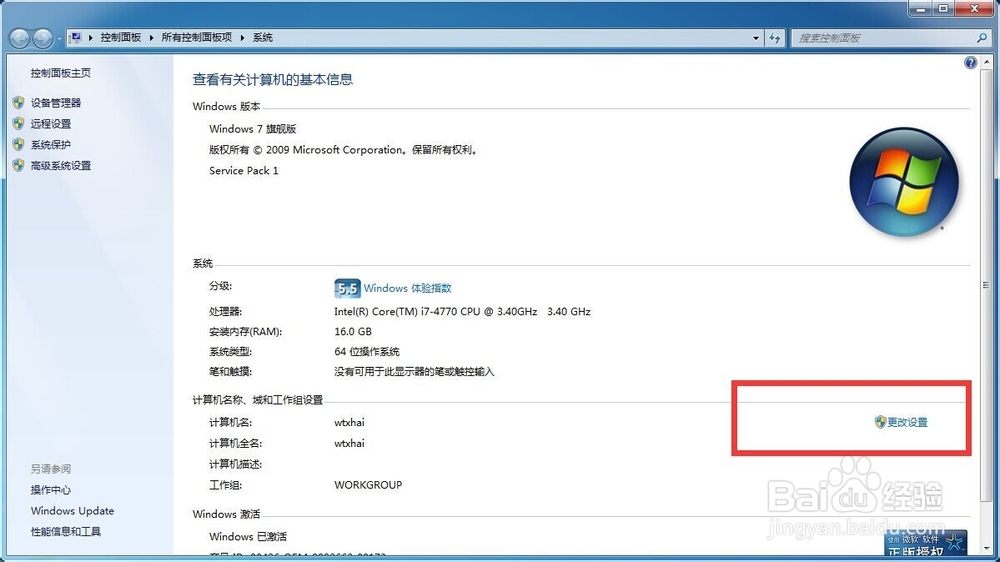This screenshot has height=562, width=1000.
Task: Open 控制面板主页 link
Action: [x=61, y=73]
